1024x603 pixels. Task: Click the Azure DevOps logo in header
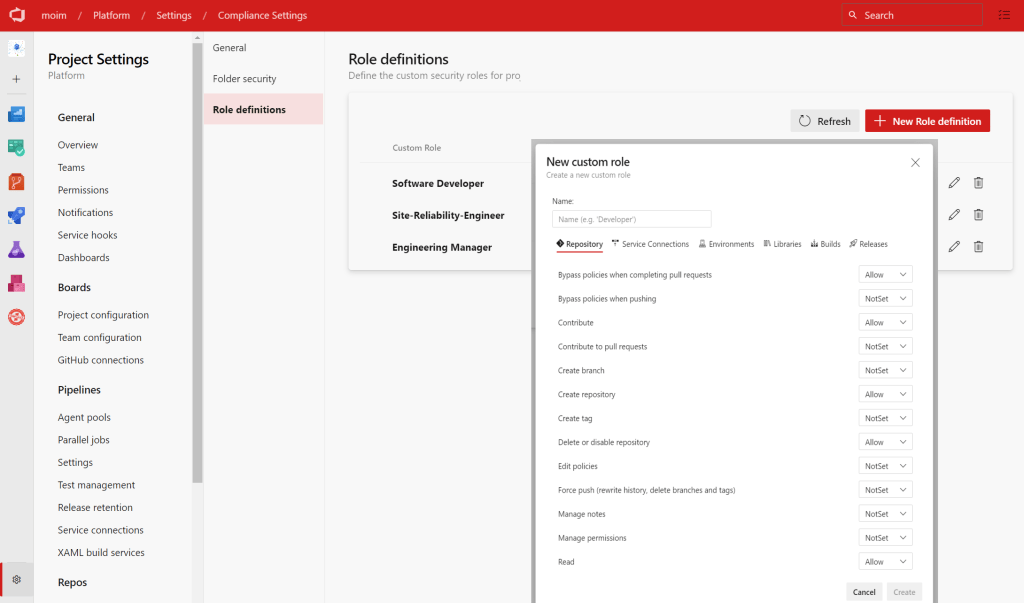point(17,15)
